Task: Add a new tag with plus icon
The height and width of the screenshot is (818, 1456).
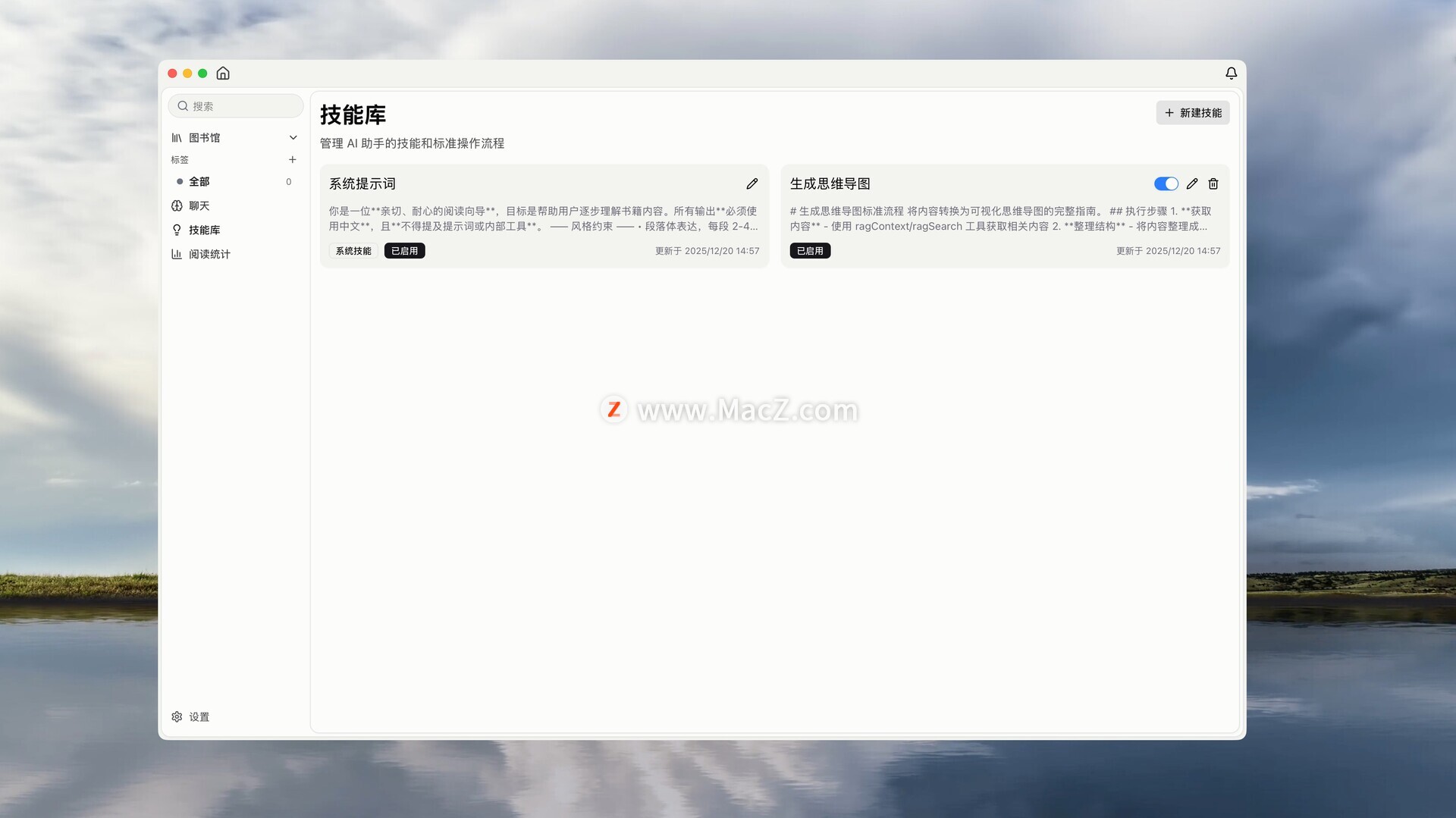Action: pos(293,160)
